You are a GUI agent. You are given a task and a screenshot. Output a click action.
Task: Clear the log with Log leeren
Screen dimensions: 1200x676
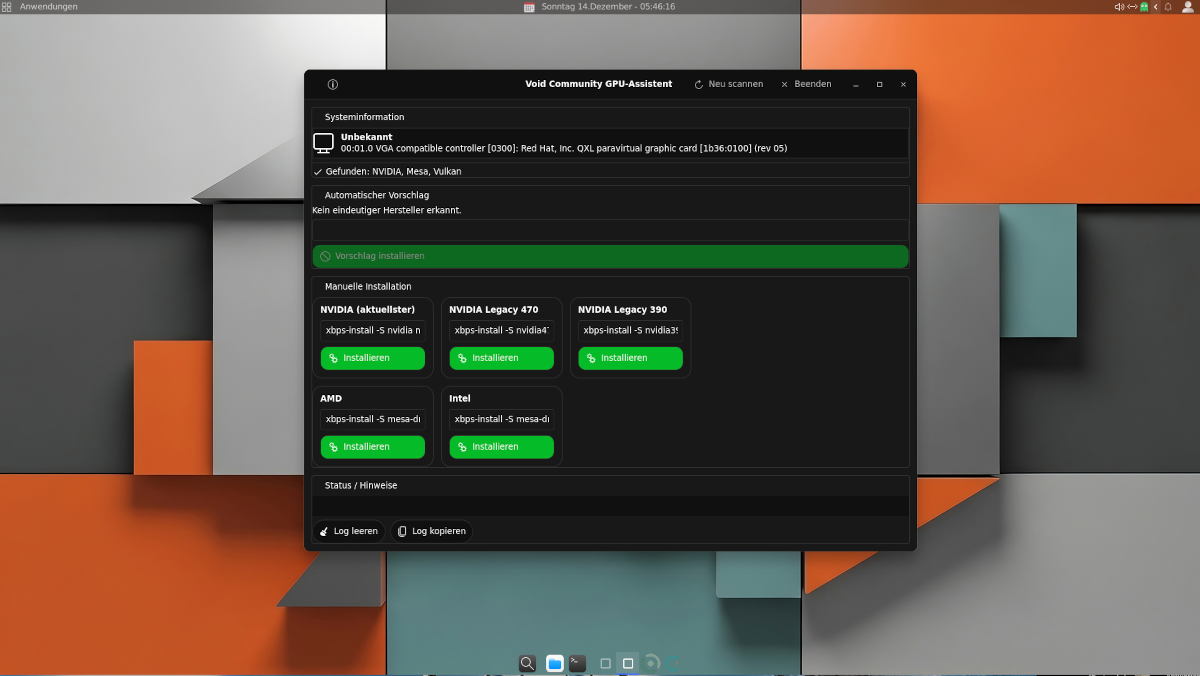(348, 532)
